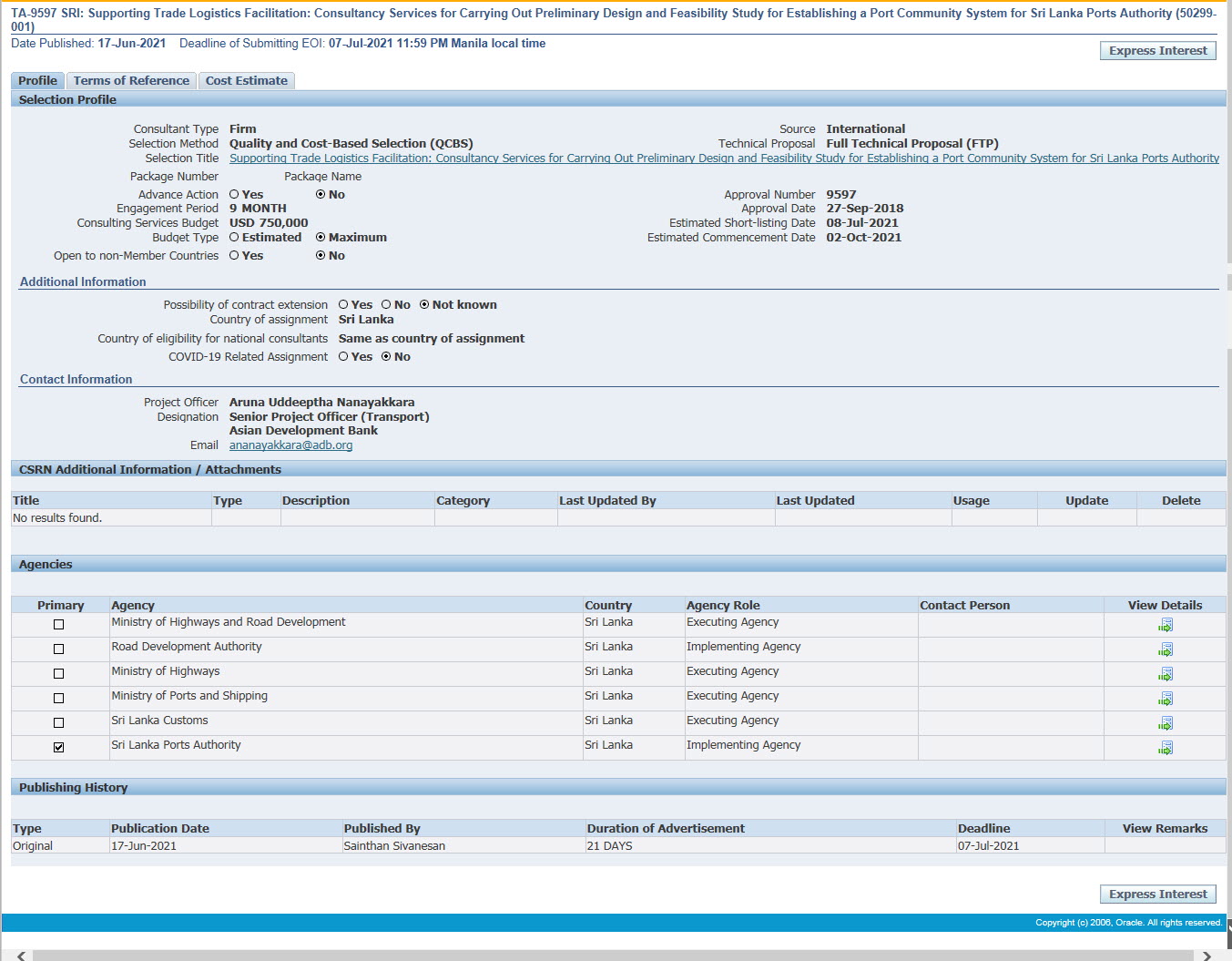Click top Express Interest button

1158,51
